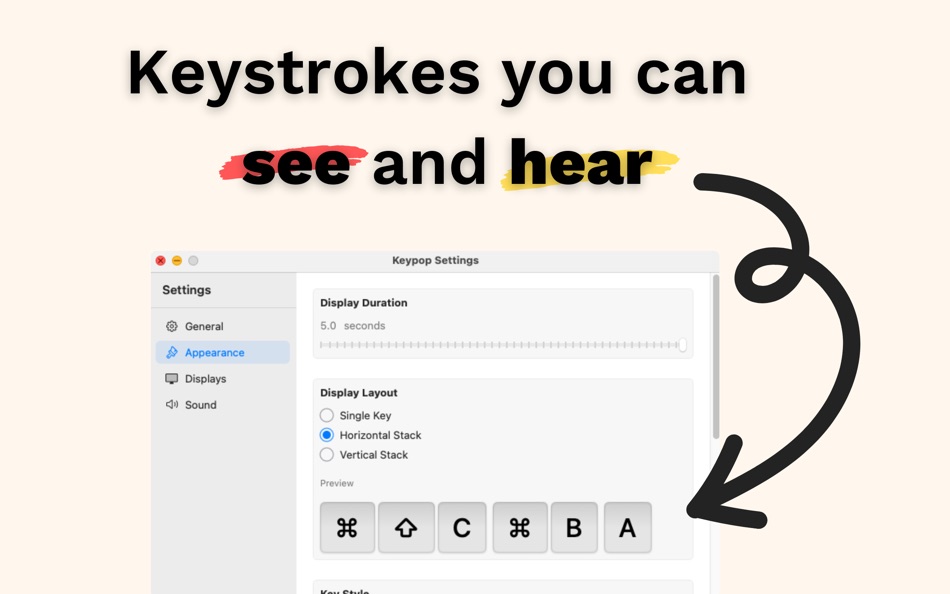Screen dimensions: 950x594
Task: Click the gear icon beside General
Action: click(x=170, y=326)
